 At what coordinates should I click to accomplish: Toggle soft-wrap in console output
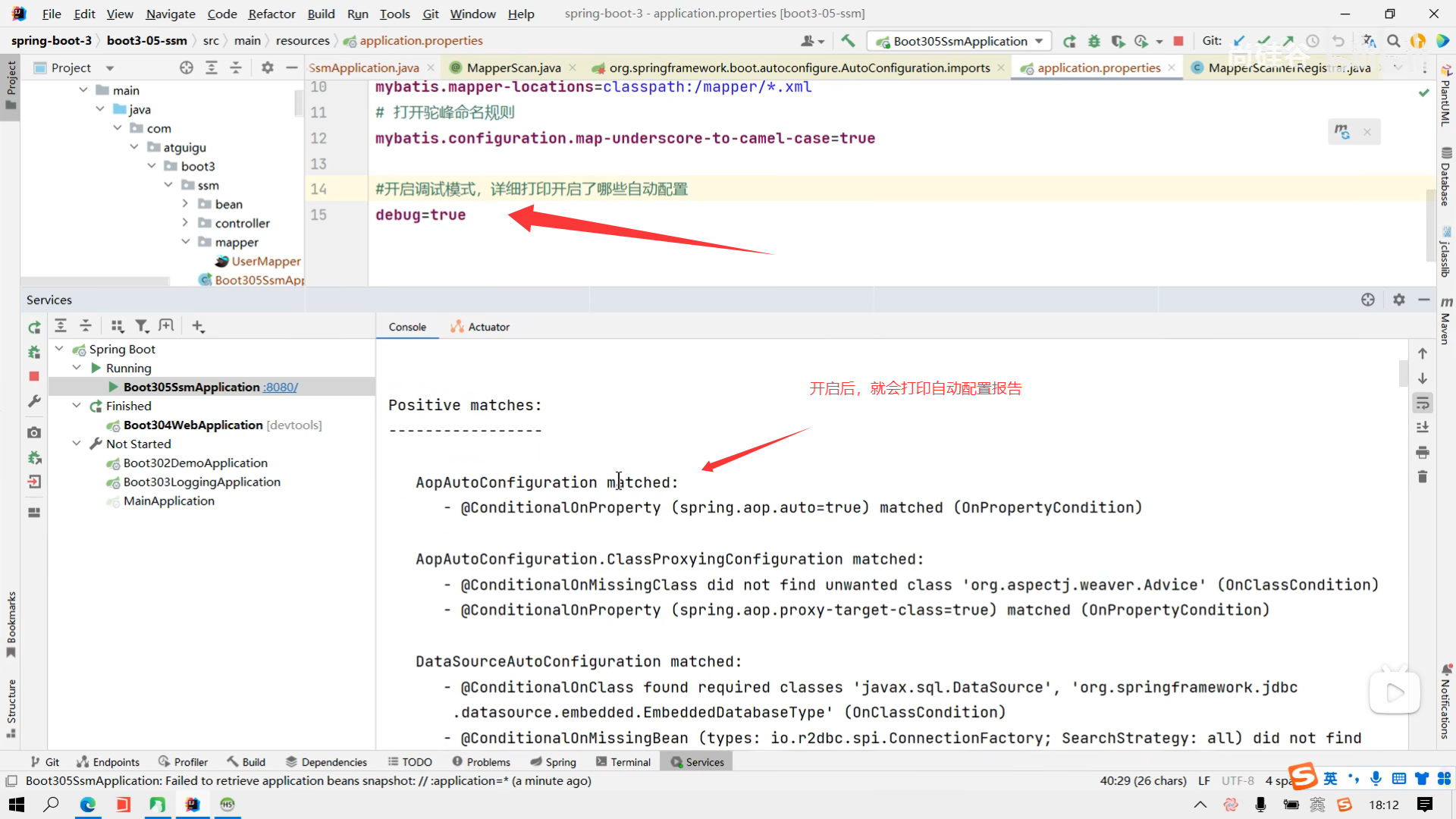pos(1423,403)
